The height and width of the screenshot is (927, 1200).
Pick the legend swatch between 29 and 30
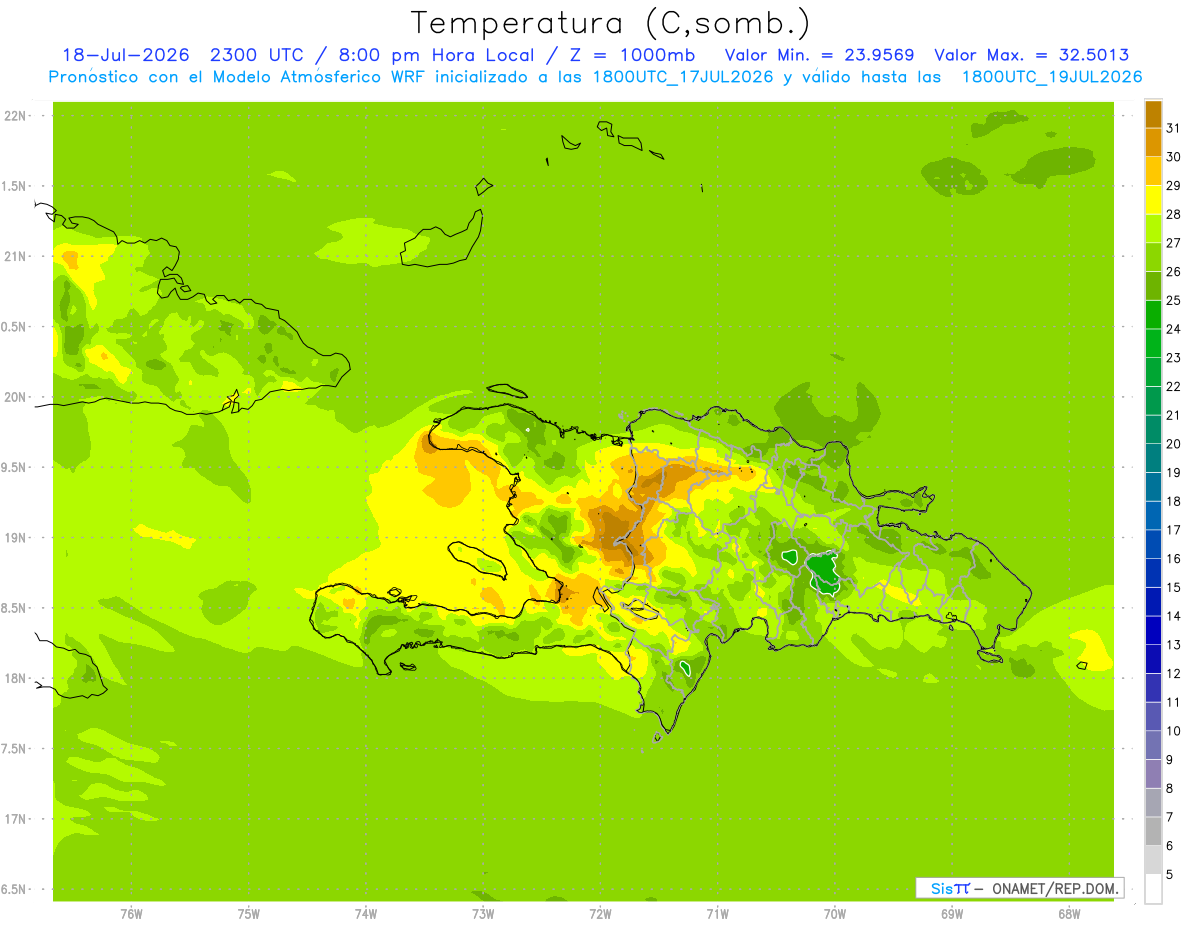1153,171
